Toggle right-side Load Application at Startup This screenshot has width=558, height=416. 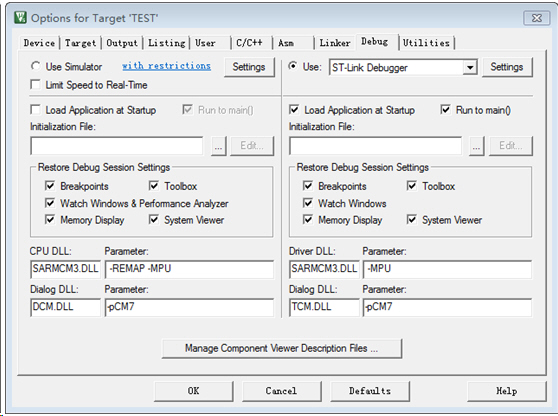tap(294, 110)
